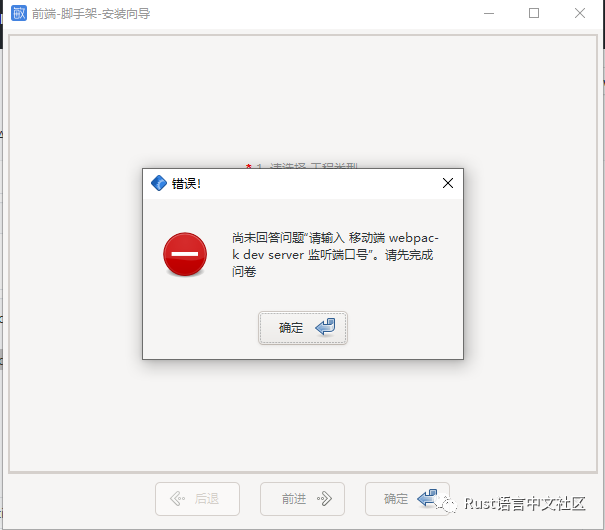Screen dimensions: 605x530
Task: Click 前进 button in wizard
Action: click(x=302, y=499)
